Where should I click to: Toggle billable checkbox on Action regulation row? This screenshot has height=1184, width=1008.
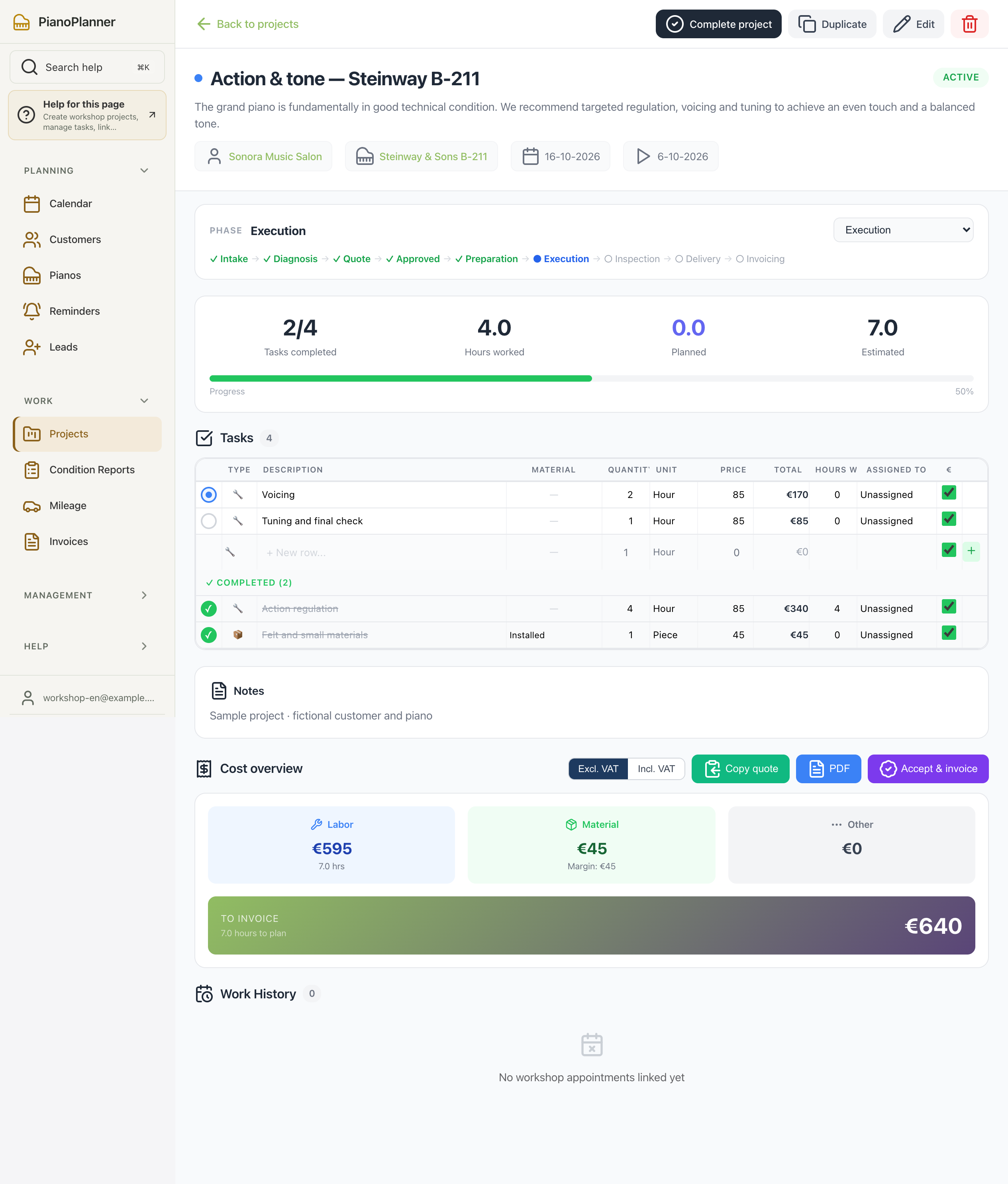tap(949, 606)
